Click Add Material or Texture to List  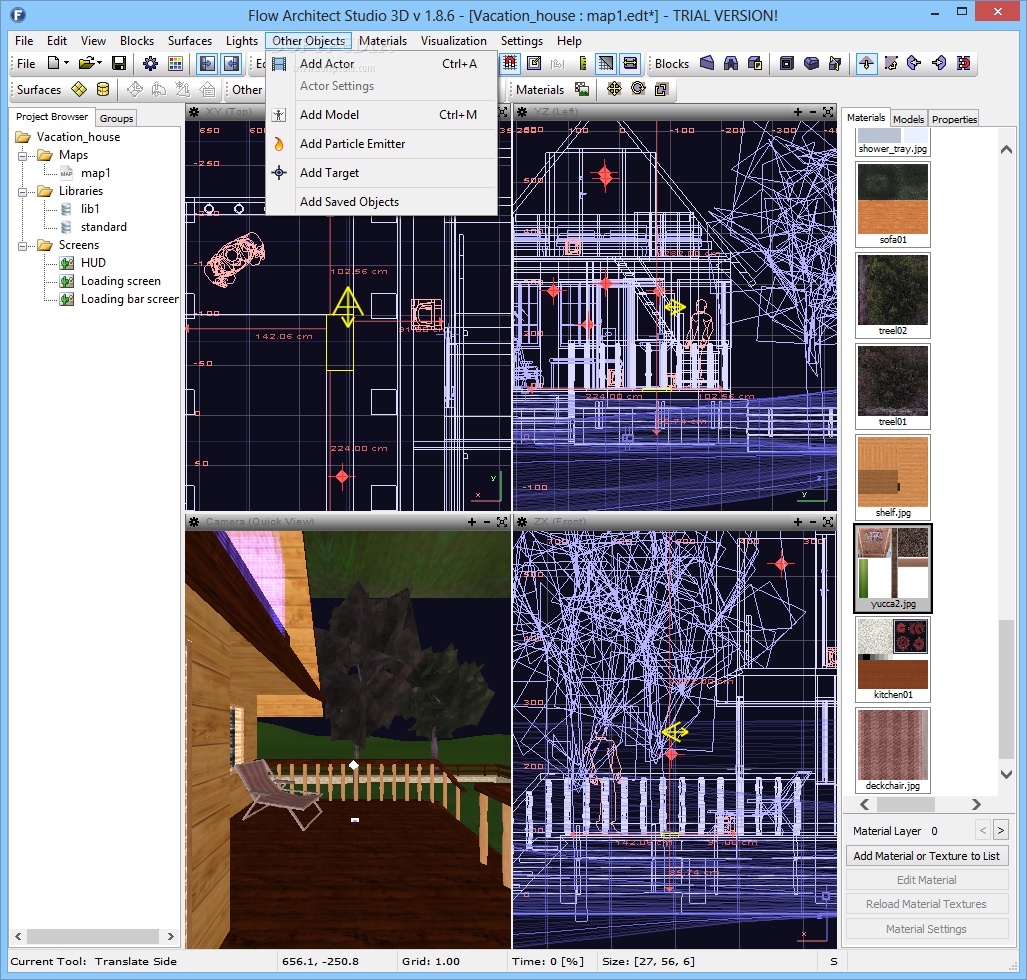926,856
